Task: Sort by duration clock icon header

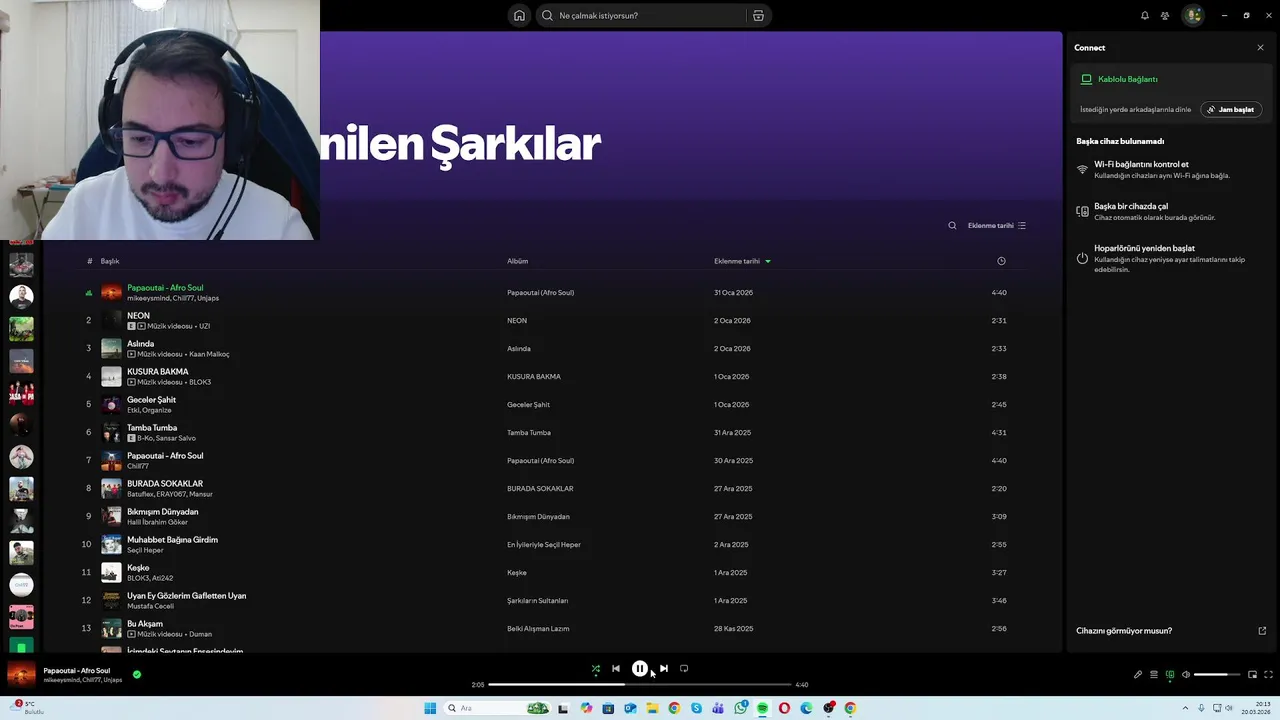Action: click(1001, 261)
